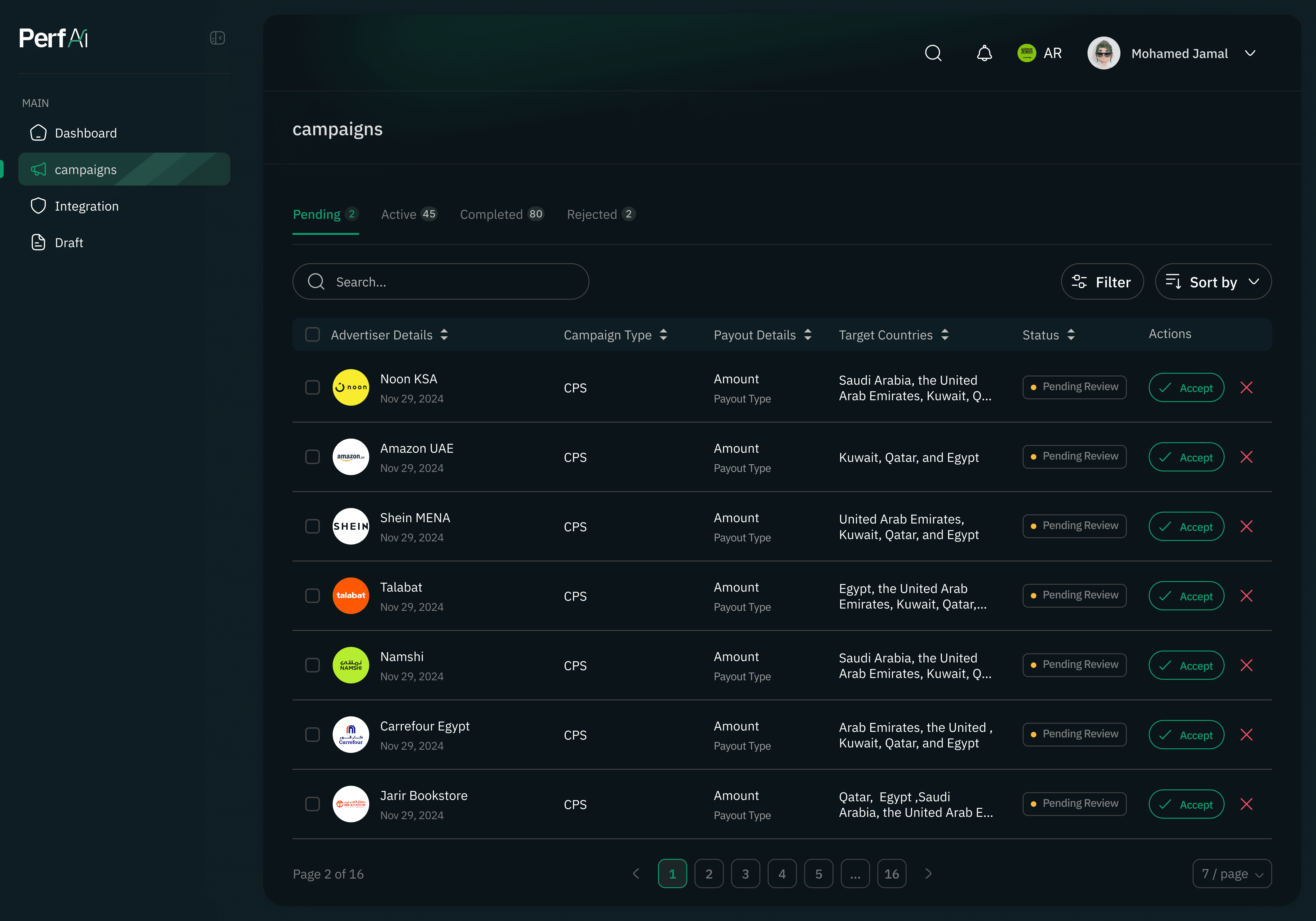Switch to the Completed tab
The width and height of the screenshot is (1316, 921).
(x=502, y=214)
